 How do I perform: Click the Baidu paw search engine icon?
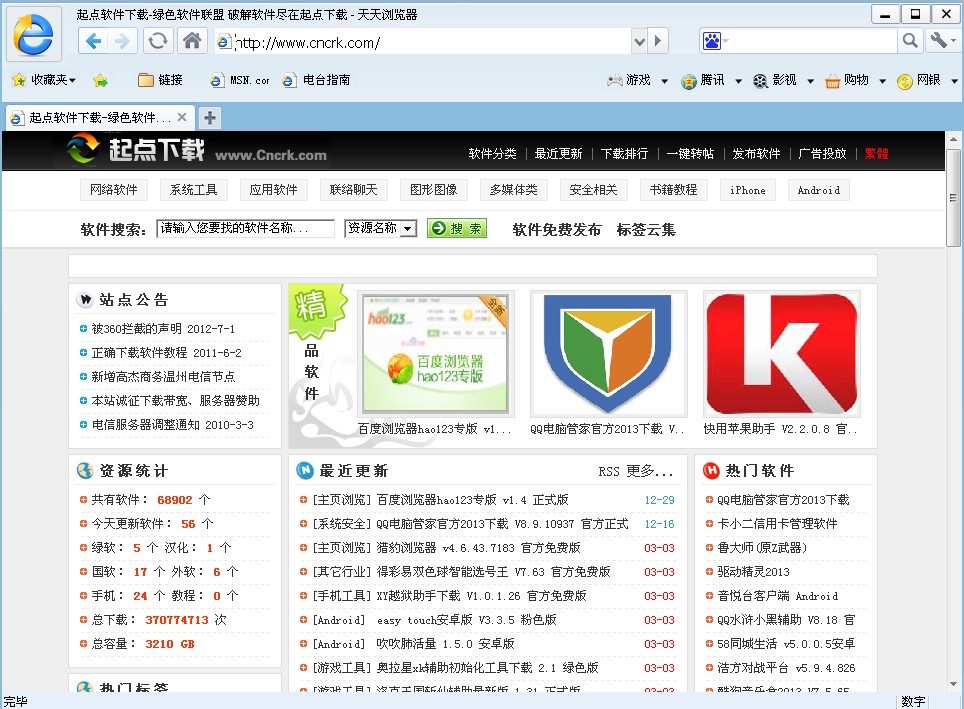tap(711, 41)
